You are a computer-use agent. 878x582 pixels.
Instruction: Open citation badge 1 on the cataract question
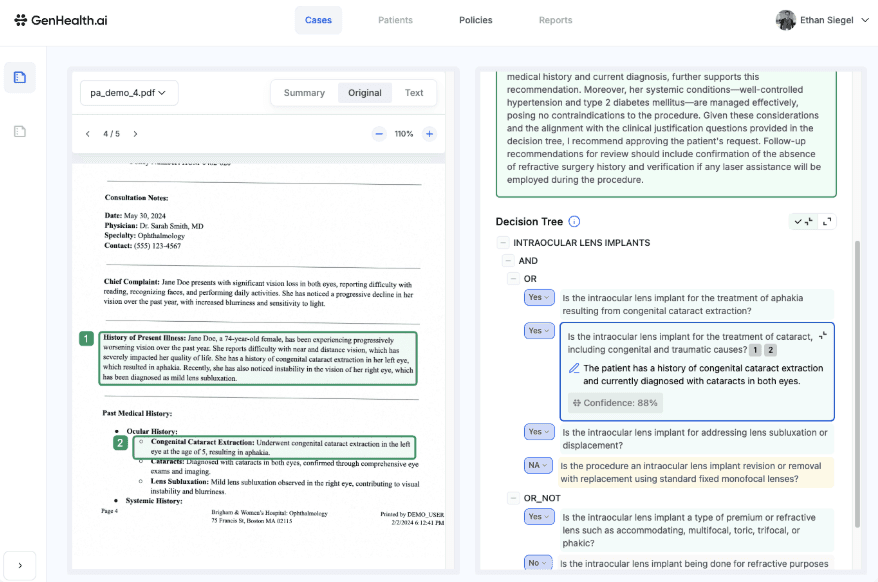tap(755, 350)
